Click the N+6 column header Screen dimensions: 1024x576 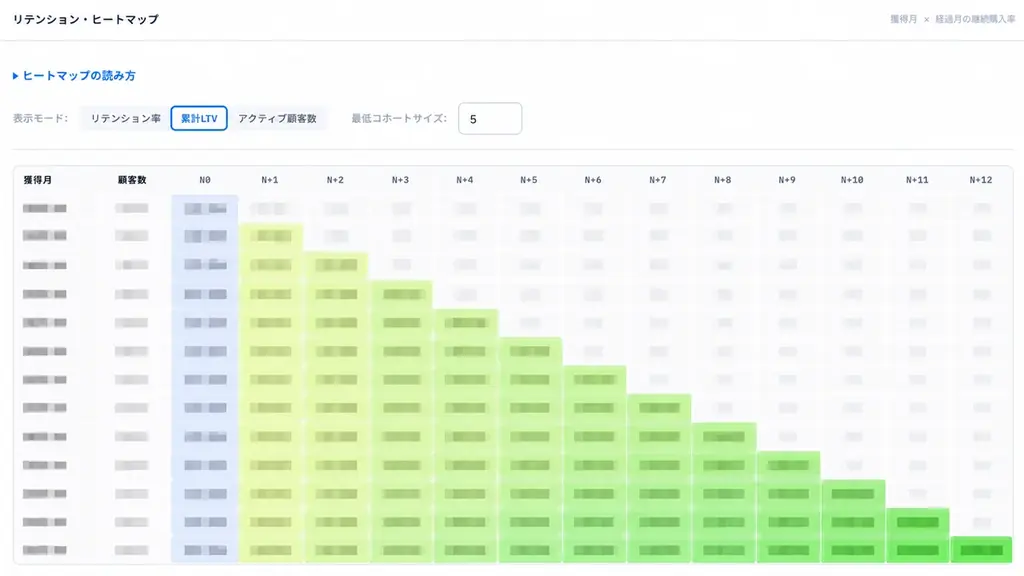593,180
